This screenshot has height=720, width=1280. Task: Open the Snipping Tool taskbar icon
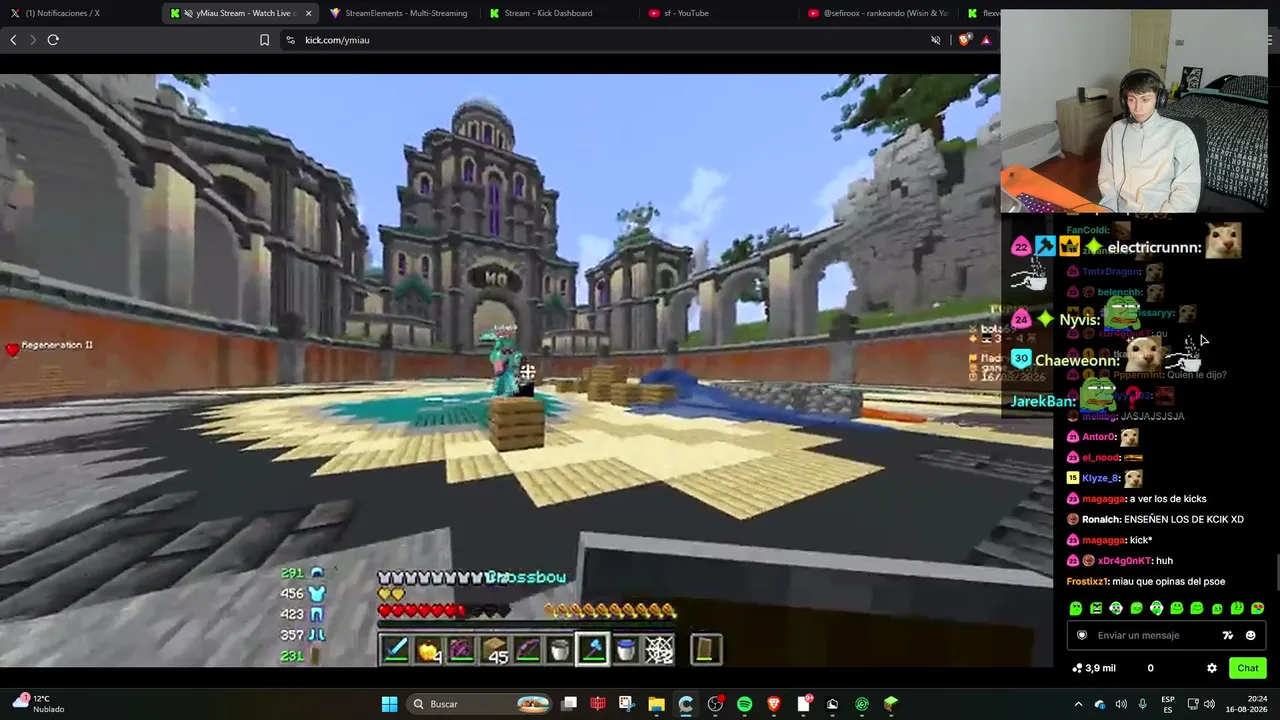(627, 704)
